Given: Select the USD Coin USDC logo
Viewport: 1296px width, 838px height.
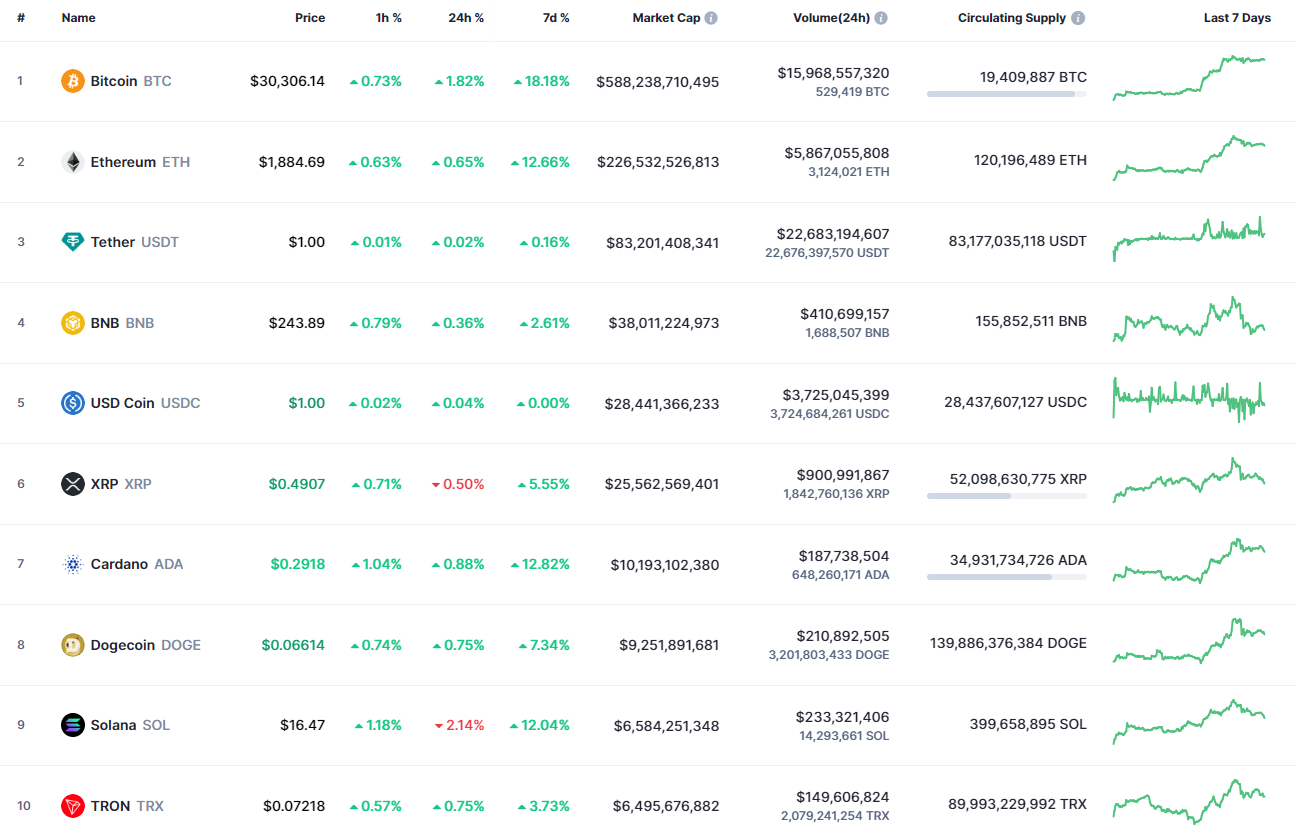Looking at the screenshot, I should pyautogui.click(x=71, y=403).
